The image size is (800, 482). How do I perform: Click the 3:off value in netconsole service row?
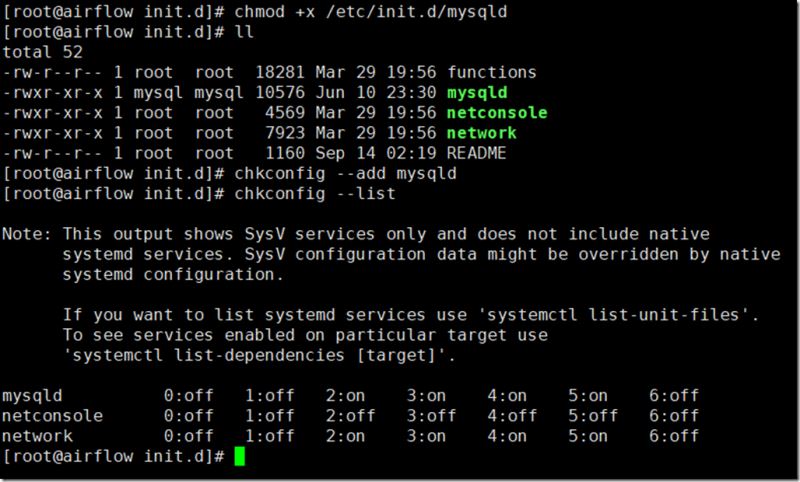click(x=430, y=416)
